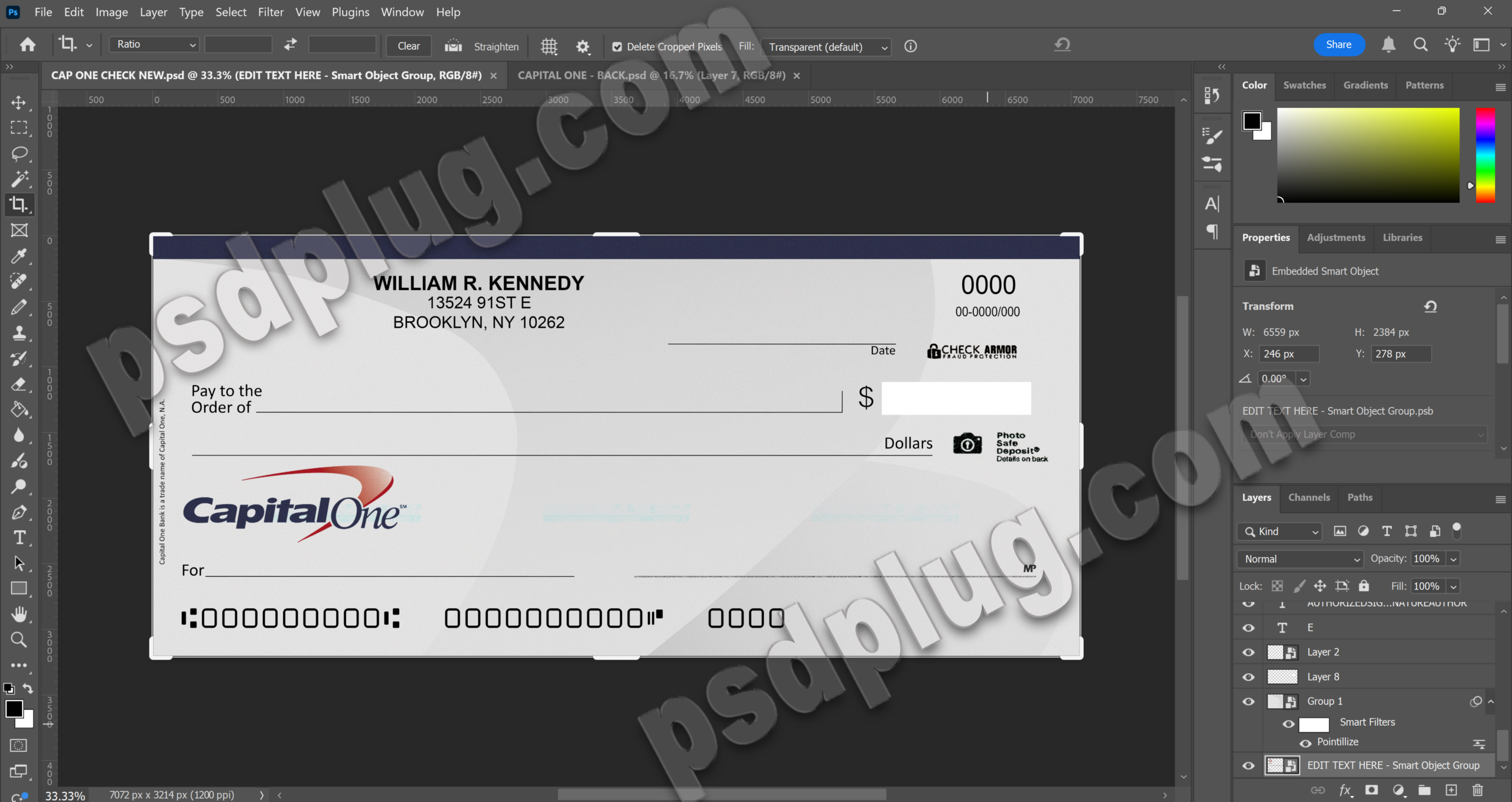Image resolution: width=1512 pixels, height=802 pixels.
Task: Select the Move tool
Action: tap(19, 103)
